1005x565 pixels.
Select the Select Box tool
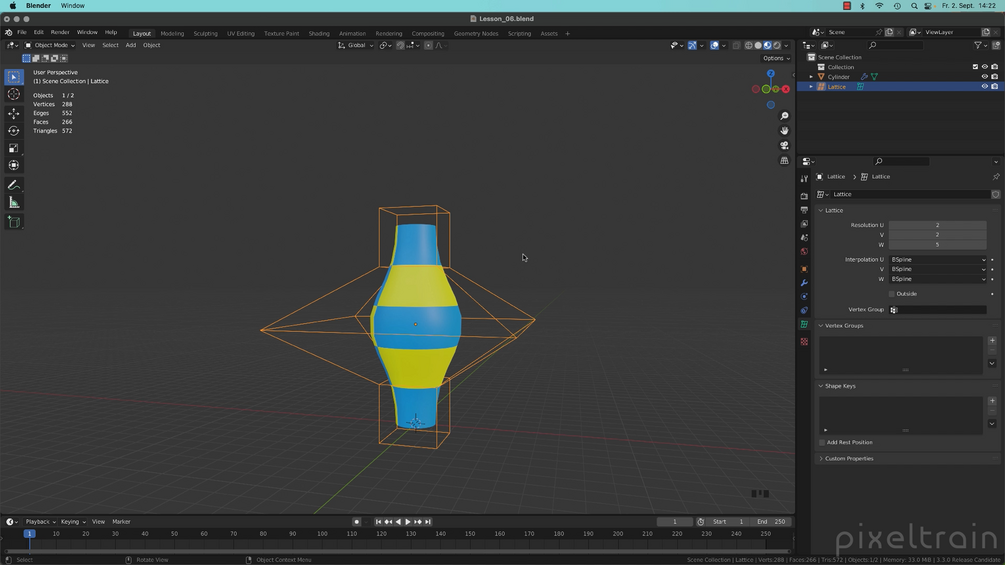click(x=13, y=77)
